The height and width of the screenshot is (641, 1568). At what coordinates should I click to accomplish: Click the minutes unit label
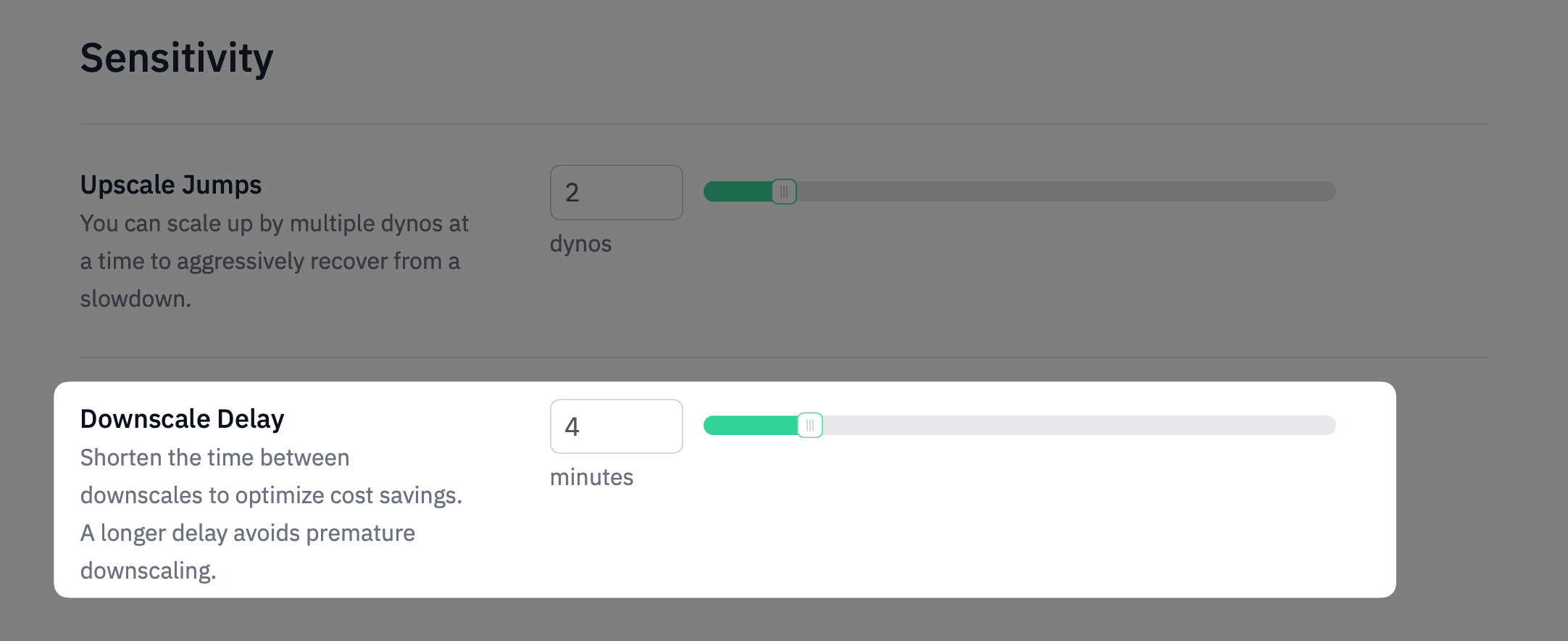coord(592,477)
